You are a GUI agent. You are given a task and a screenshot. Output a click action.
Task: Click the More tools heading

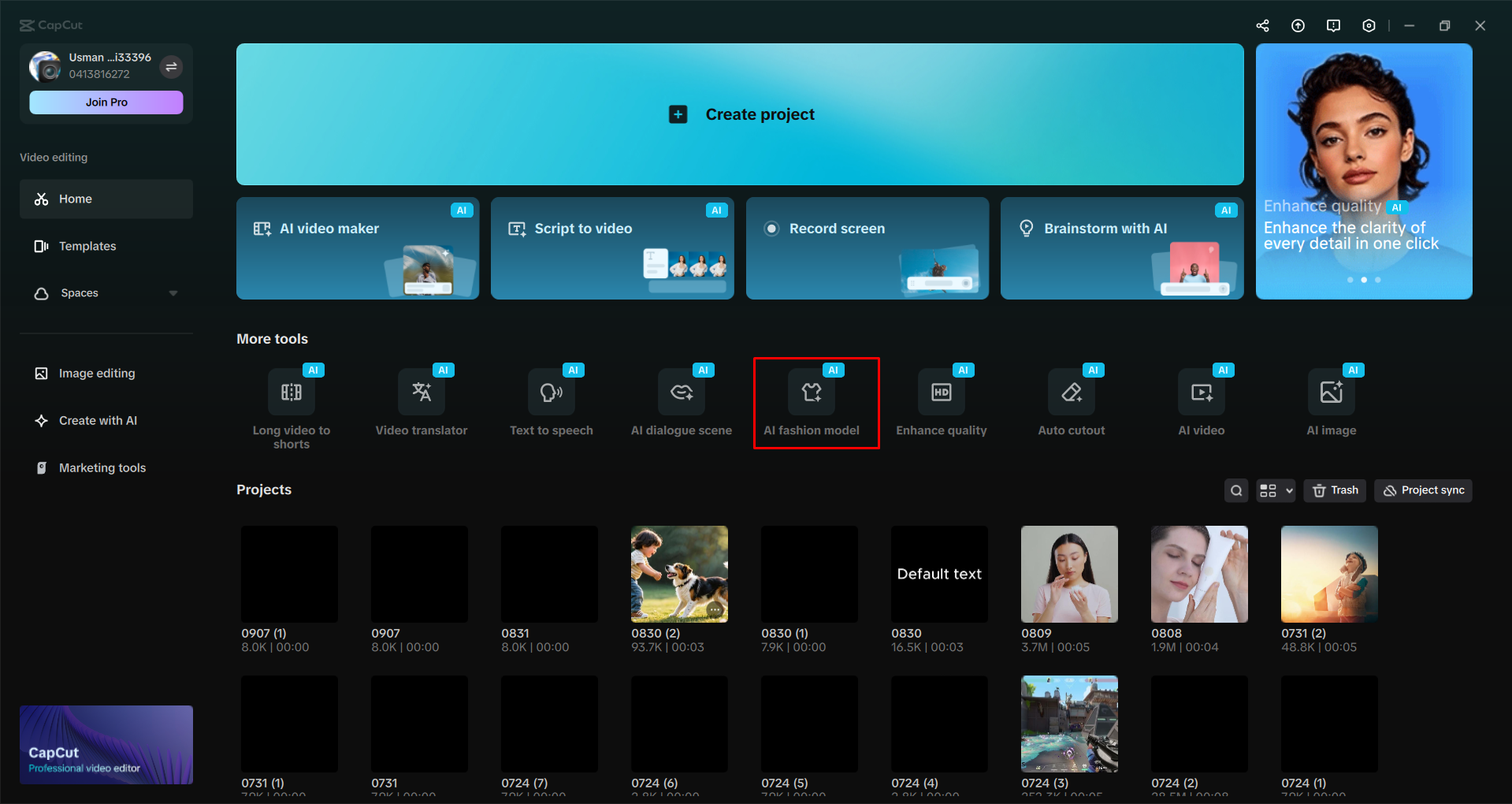click(x=273, y=339)
